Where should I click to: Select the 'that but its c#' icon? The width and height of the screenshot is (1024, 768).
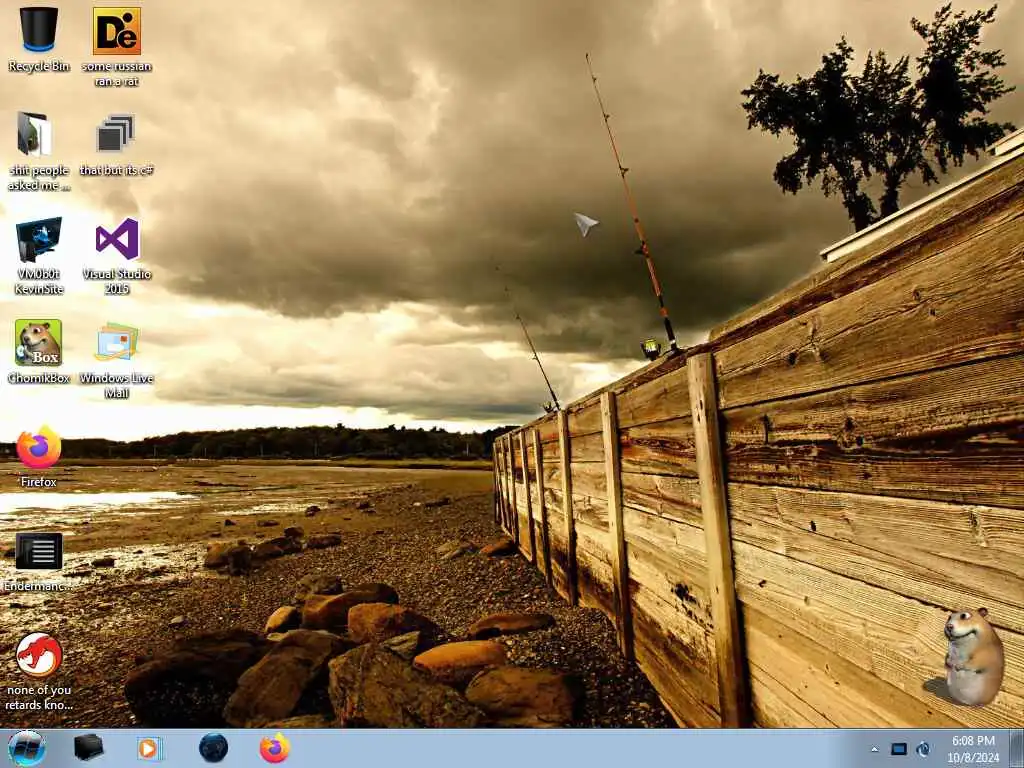click(x=117, y=144)
